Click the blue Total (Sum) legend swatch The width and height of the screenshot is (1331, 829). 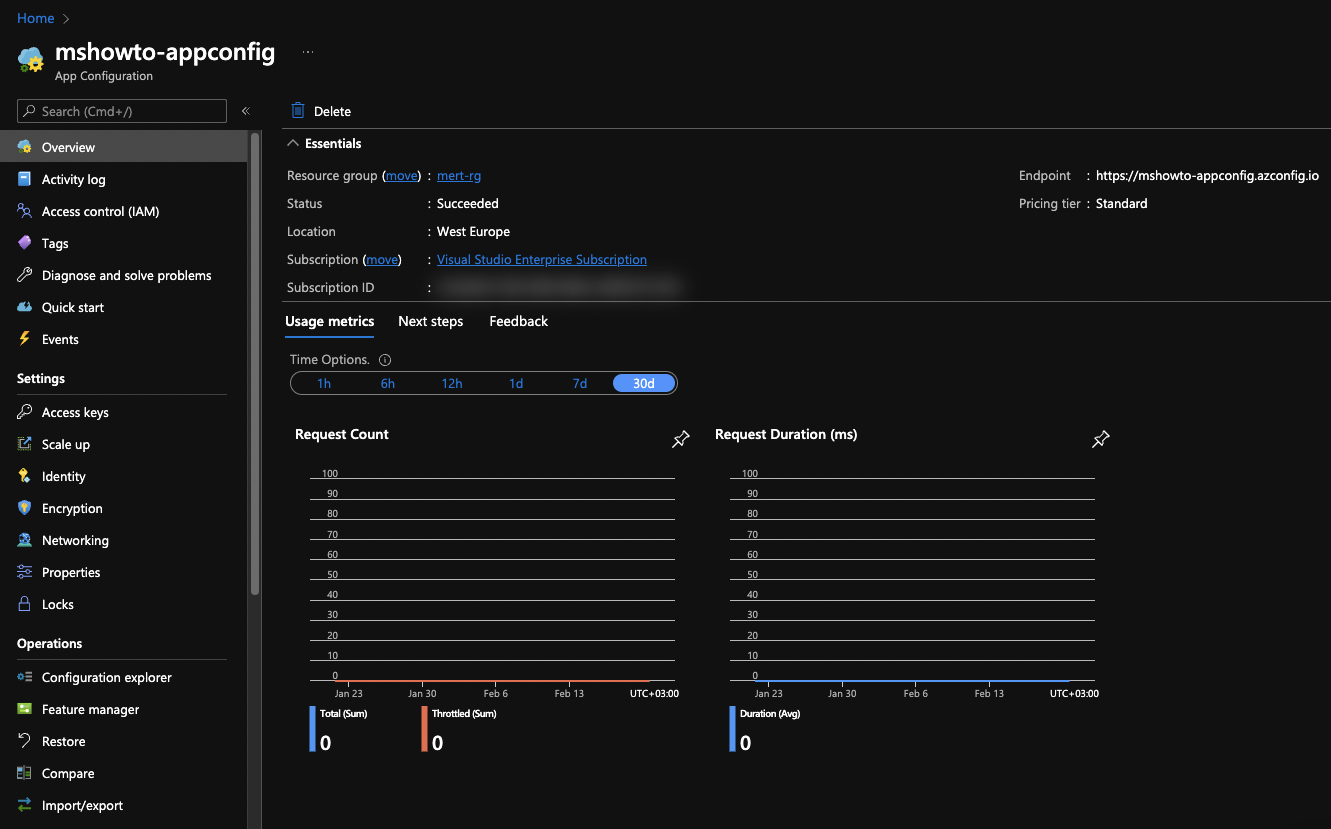pyautogui.click(x=313, y=729)
